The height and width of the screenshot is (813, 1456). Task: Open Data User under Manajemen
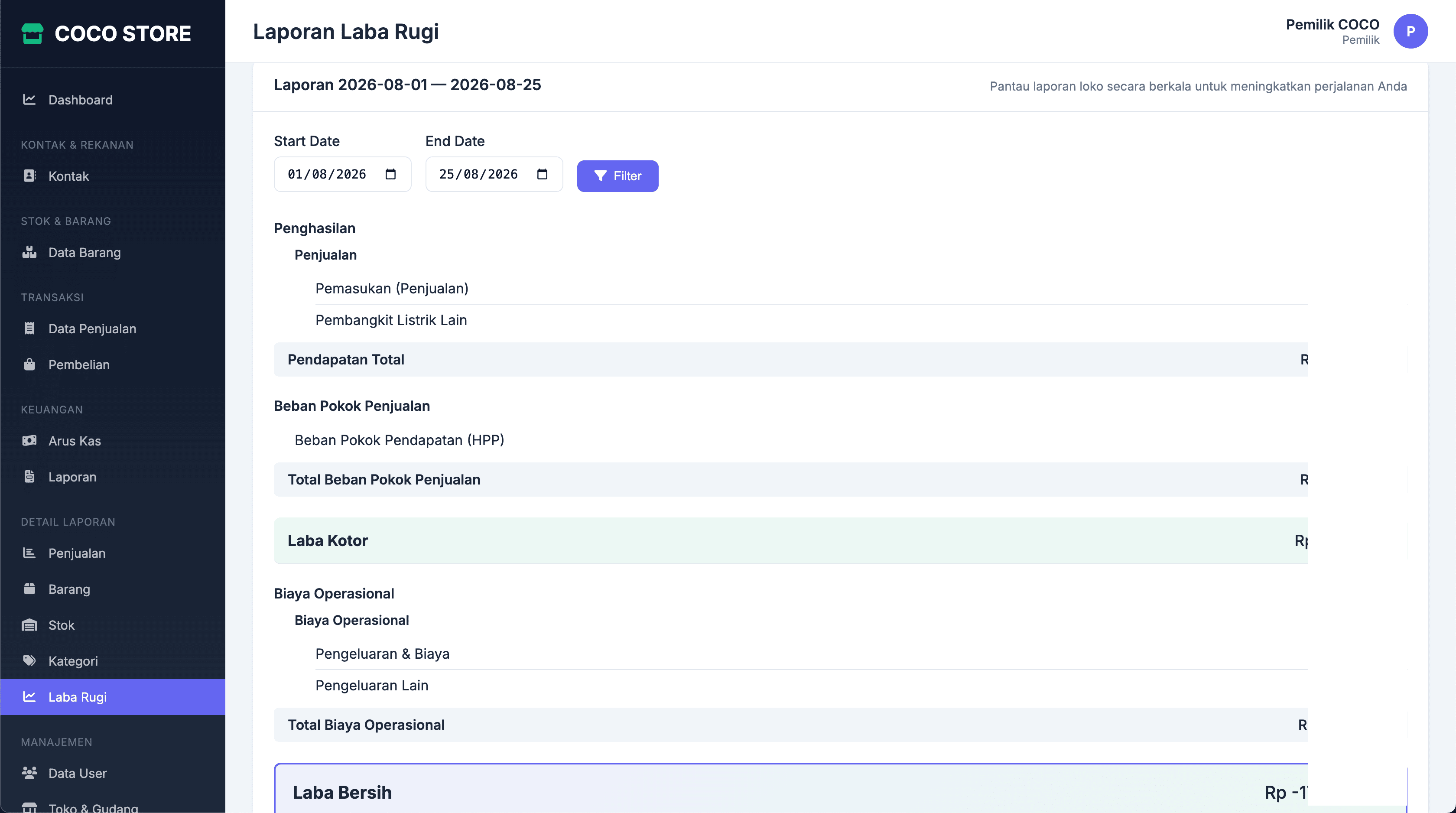coord(113,773)
